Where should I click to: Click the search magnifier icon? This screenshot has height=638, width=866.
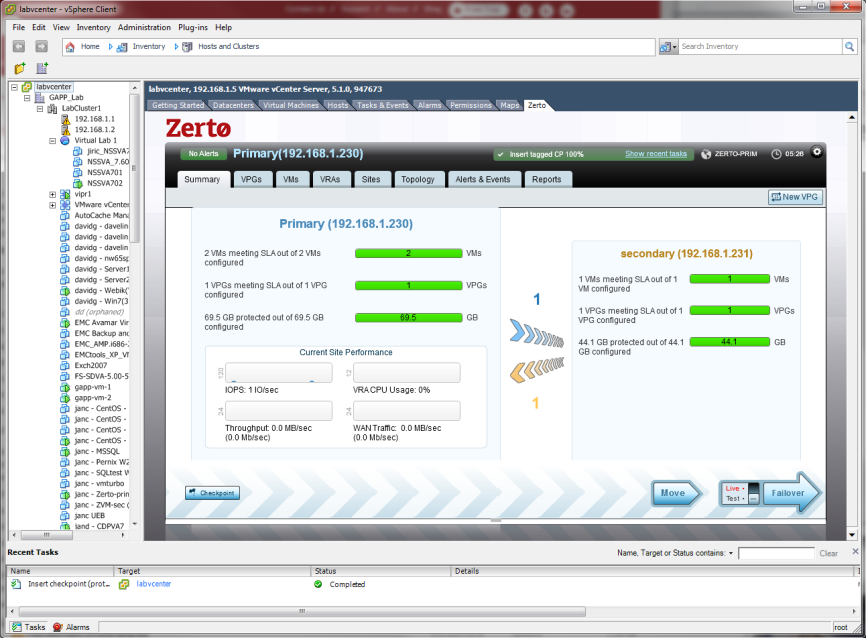tap(849, 46)
